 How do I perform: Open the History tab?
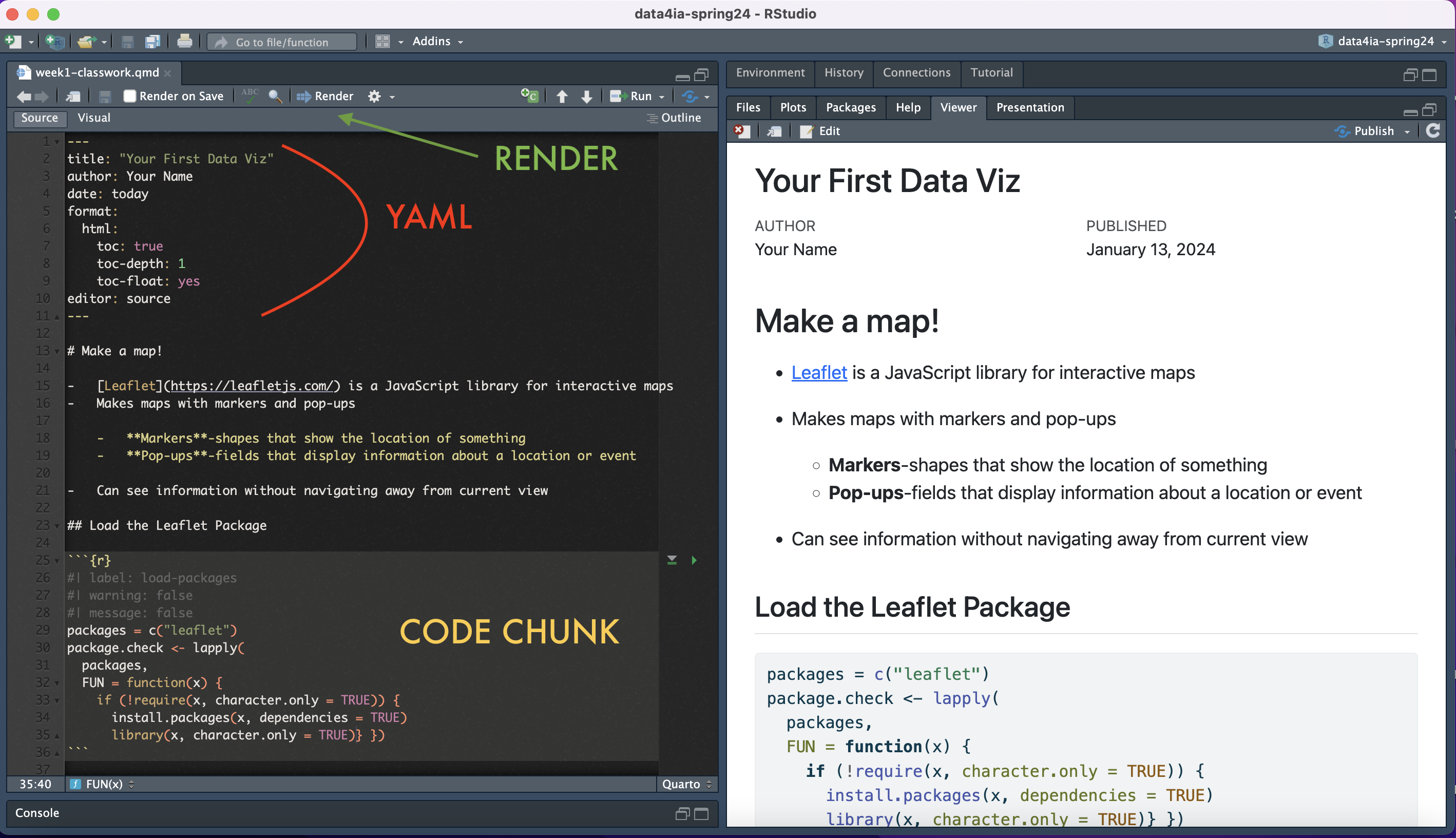click(844, 72)
